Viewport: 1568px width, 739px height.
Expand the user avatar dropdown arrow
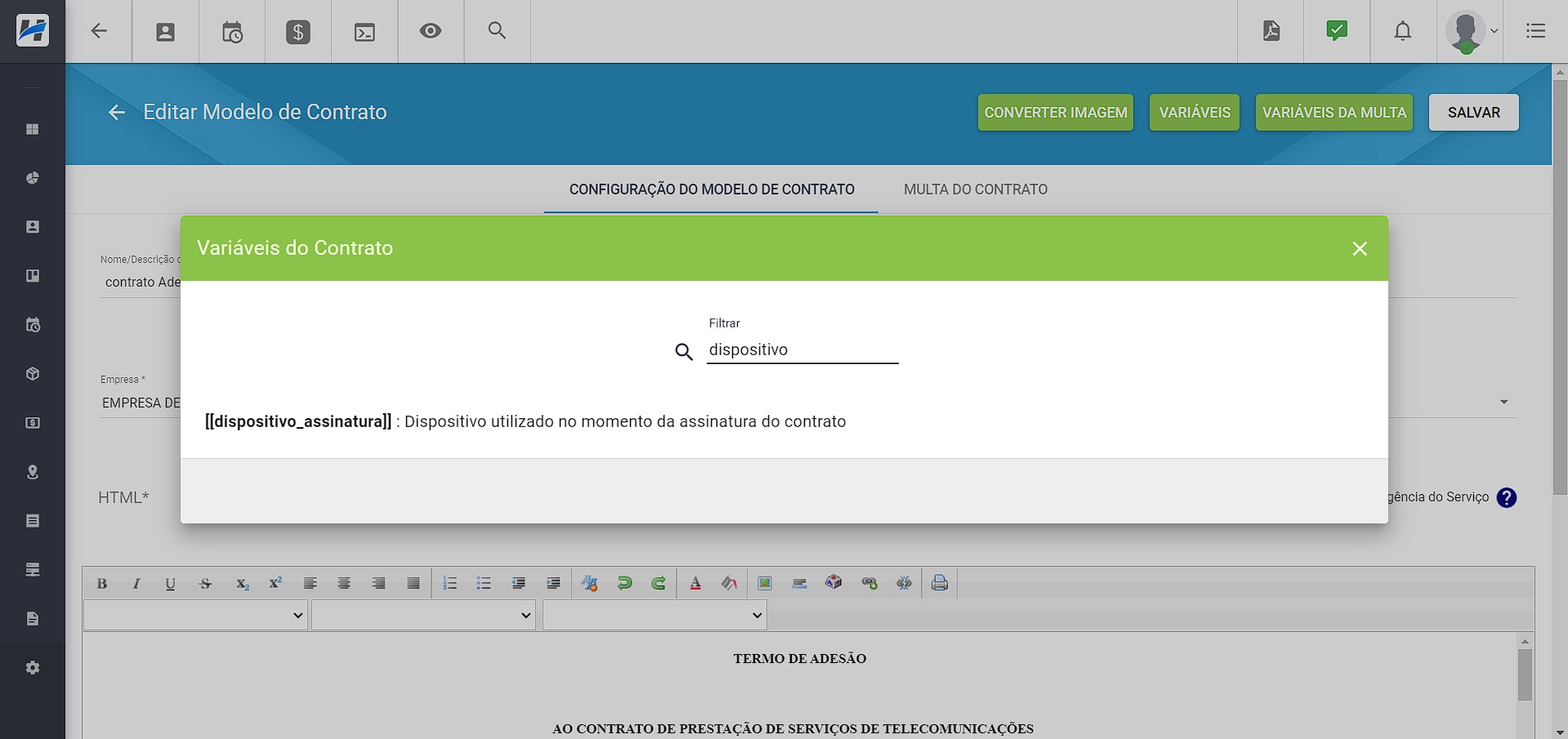(1494, 31)
